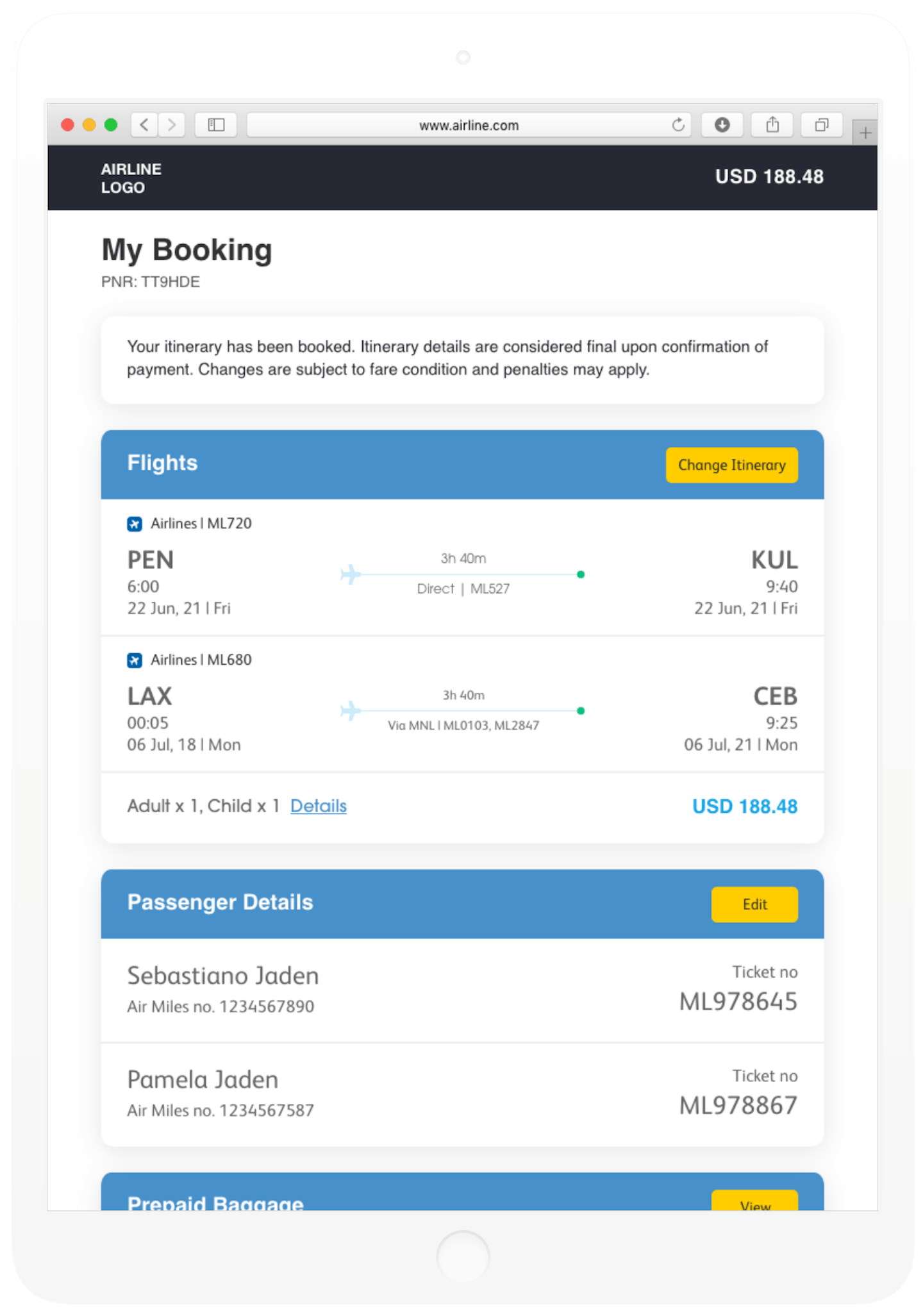Viewport: 923px width, 1316px height.
Task: Click the USD 188.48 total in header
Action: [x=769, y=176]
